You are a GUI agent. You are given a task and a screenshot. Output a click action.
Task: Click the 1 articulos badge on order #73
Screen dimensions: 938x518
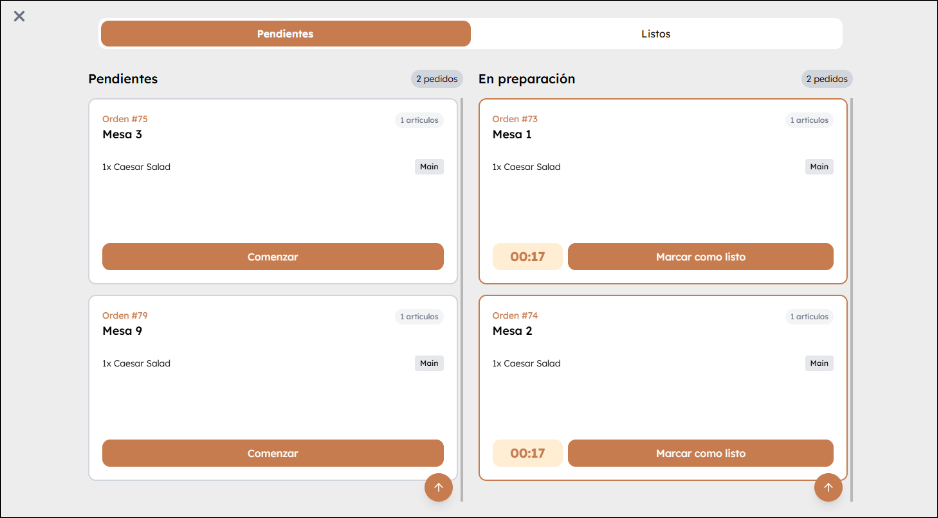point(809,120)
